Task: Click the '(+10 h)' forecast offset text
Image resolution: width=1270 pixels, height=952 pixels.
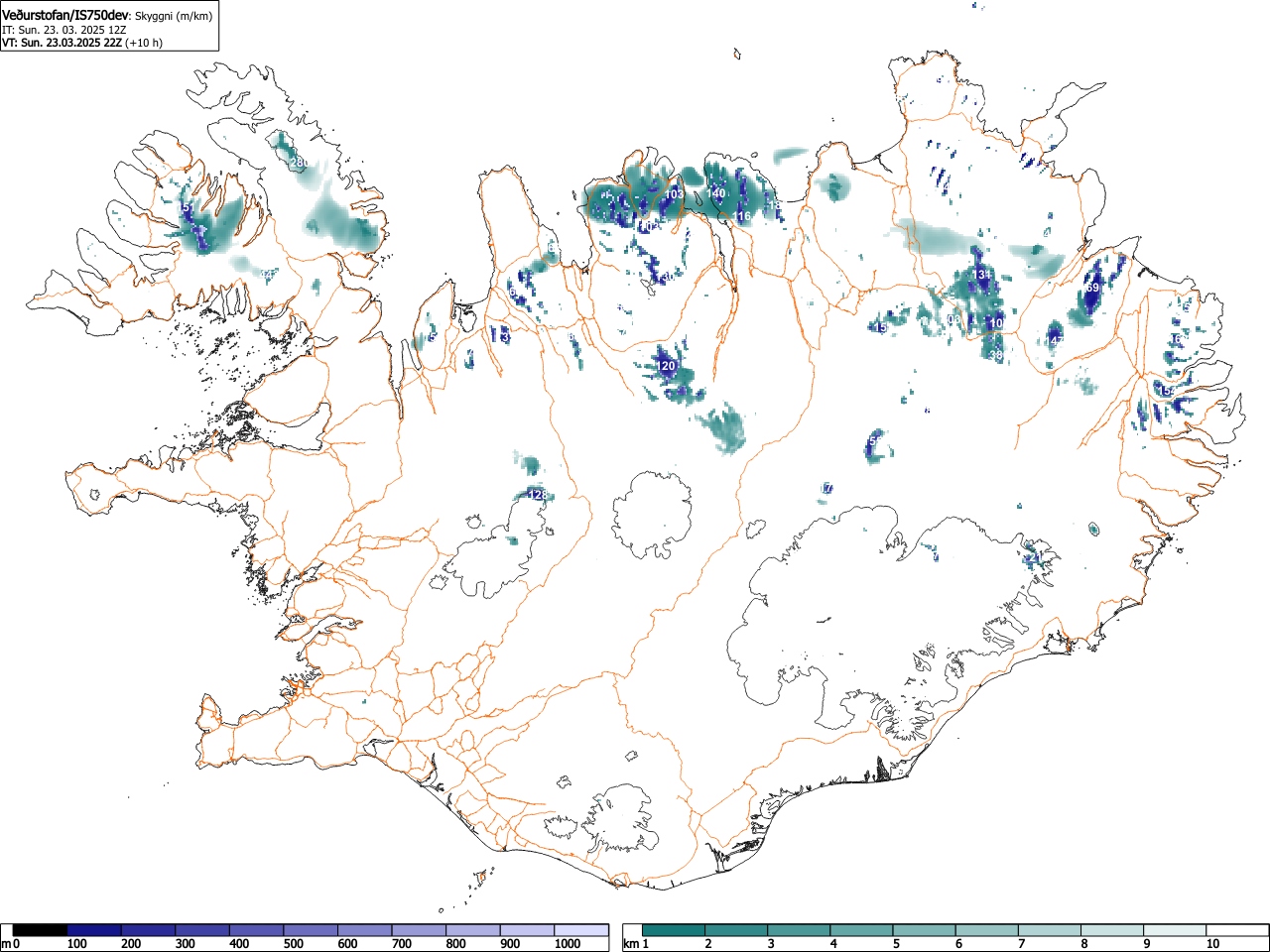Action: [x=144, y=43]
